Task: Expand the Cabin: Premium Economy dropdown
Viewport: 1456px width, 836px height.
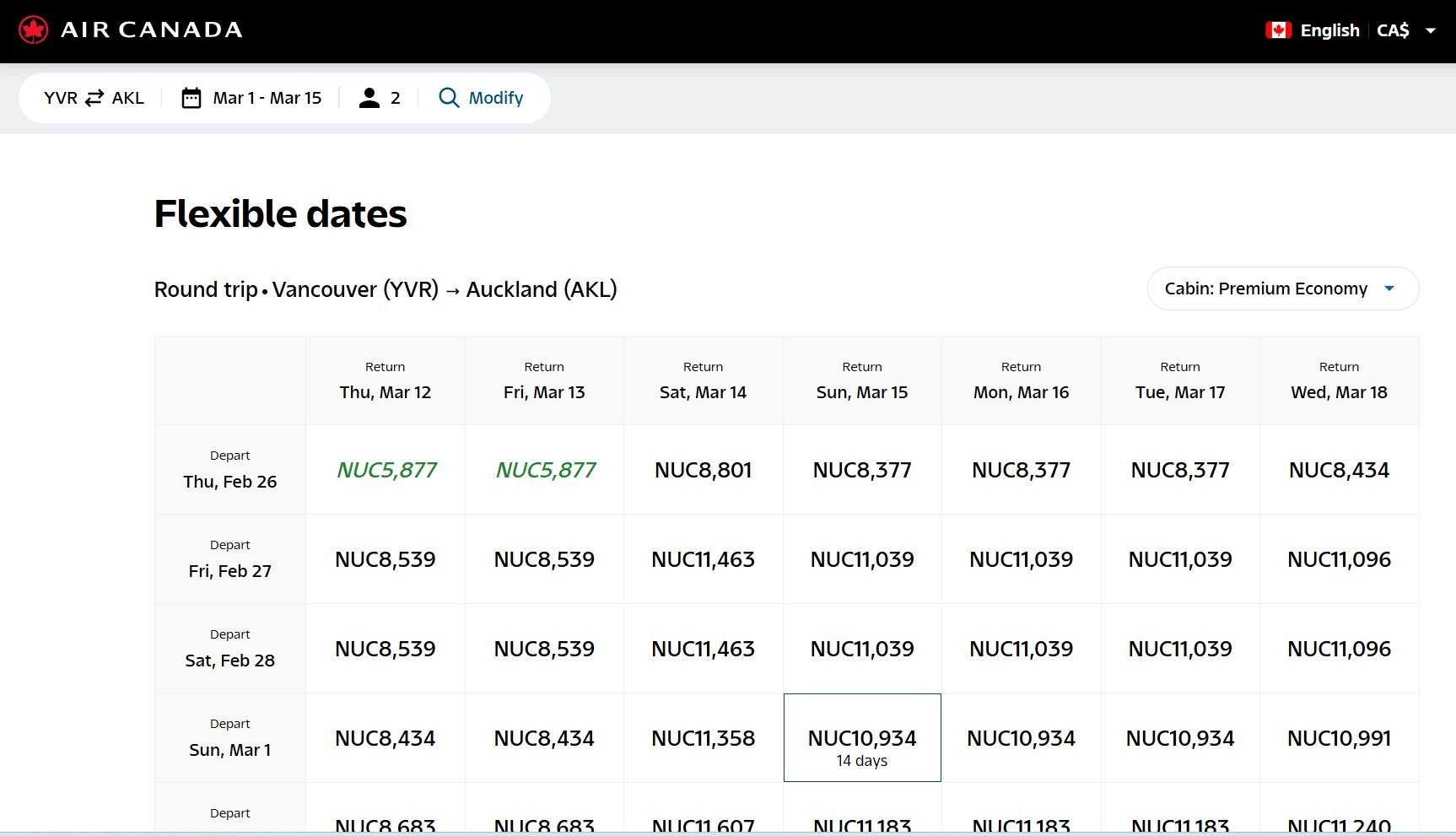Action: tap(1283, 289)
